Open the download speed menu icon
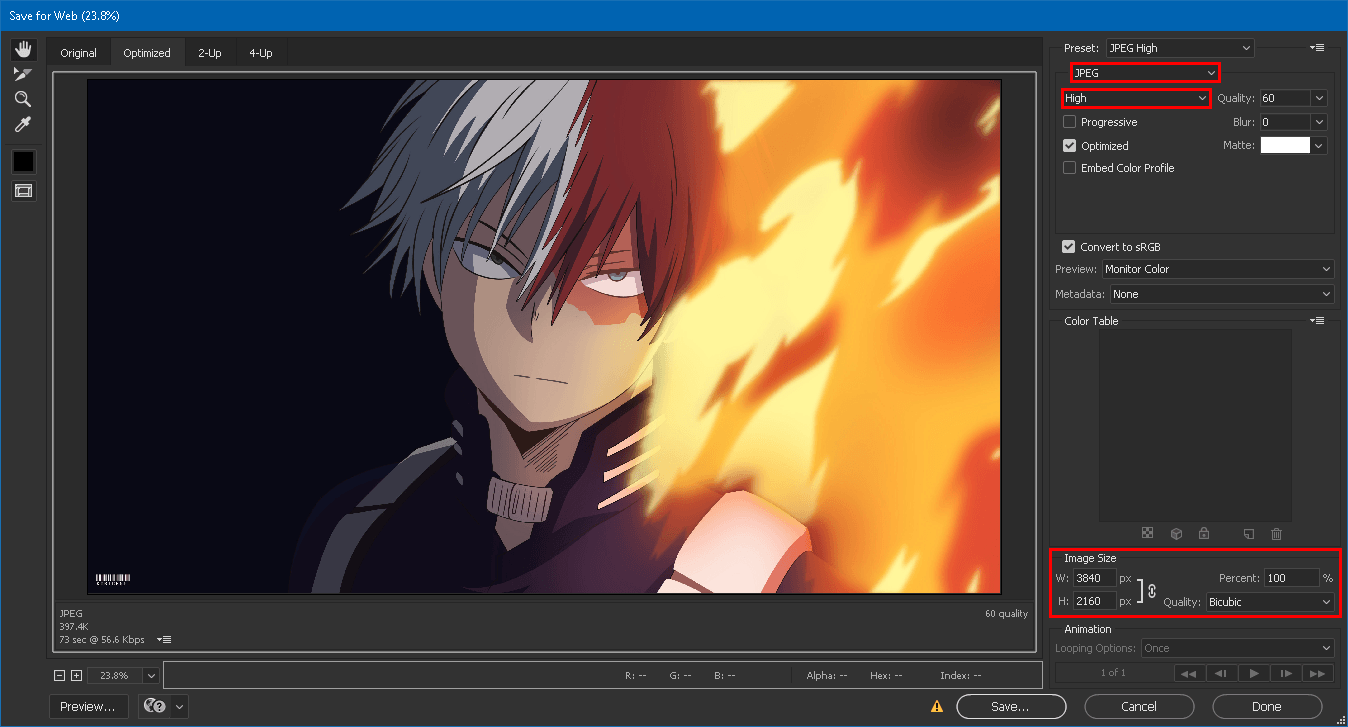The height and width of the screenshot is (727, 1348). tap(164, 639)
